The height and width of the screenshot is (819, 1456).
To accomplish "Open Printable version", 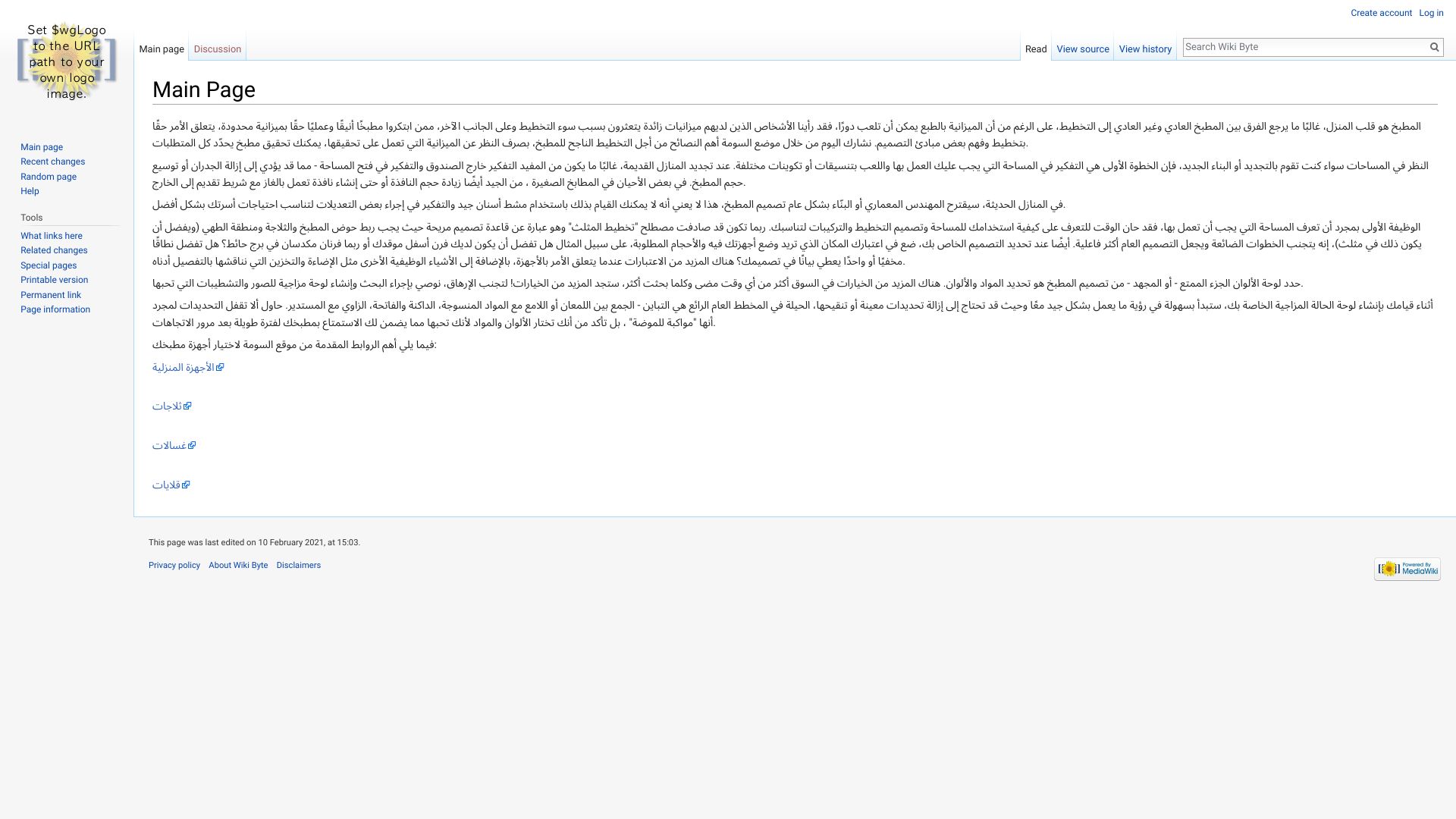I will (54, 280).
